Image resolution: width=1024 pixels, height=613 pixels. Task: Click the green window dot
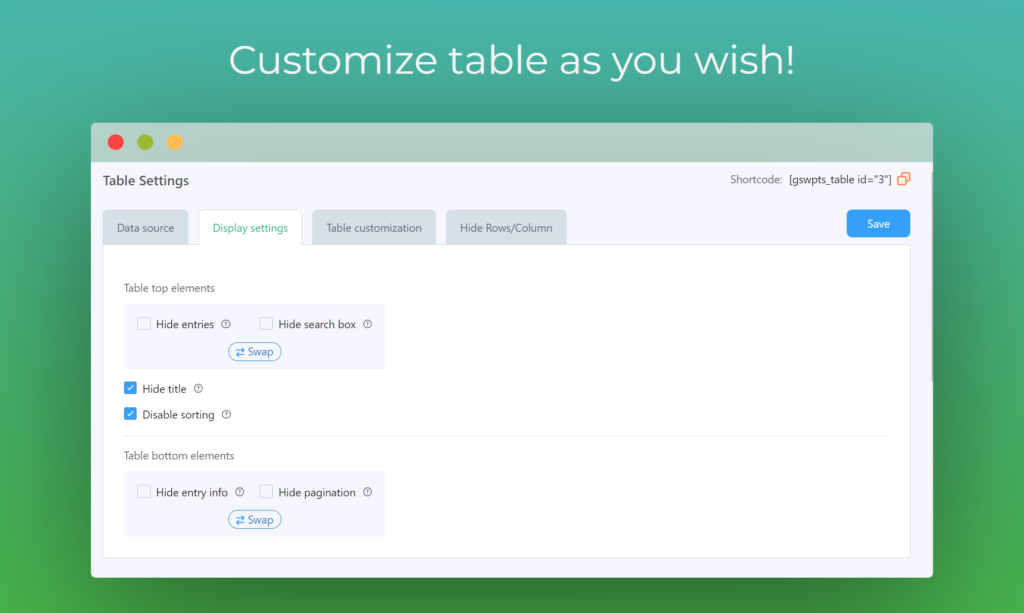145,142
